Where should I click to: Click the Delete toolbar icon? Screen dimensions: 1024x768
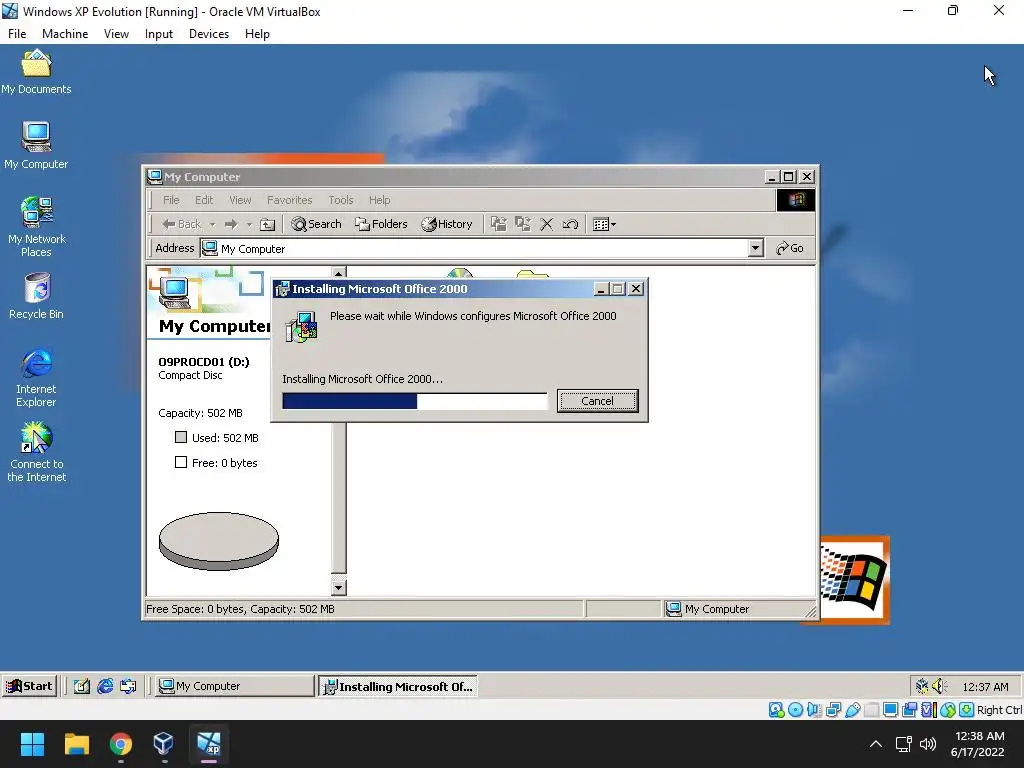pos(547,224)
